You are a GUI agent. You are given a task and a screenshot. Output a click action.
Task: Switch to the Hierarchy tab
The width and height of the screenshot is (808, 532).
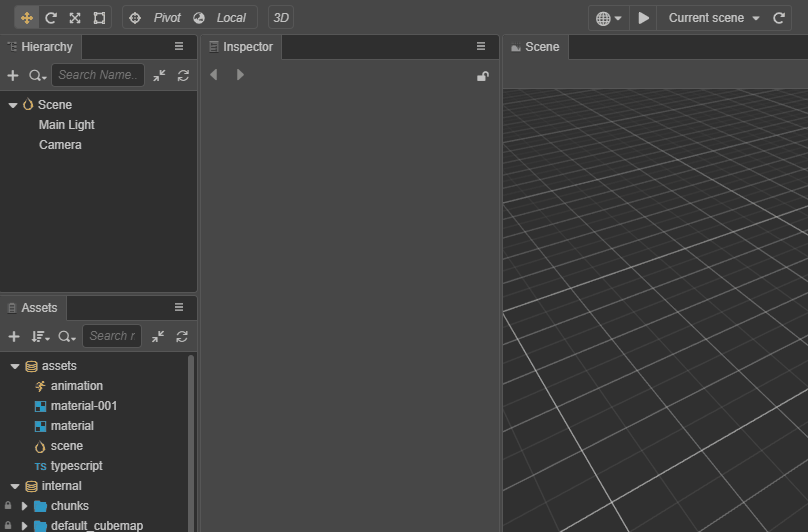click(x=41, y=47)
